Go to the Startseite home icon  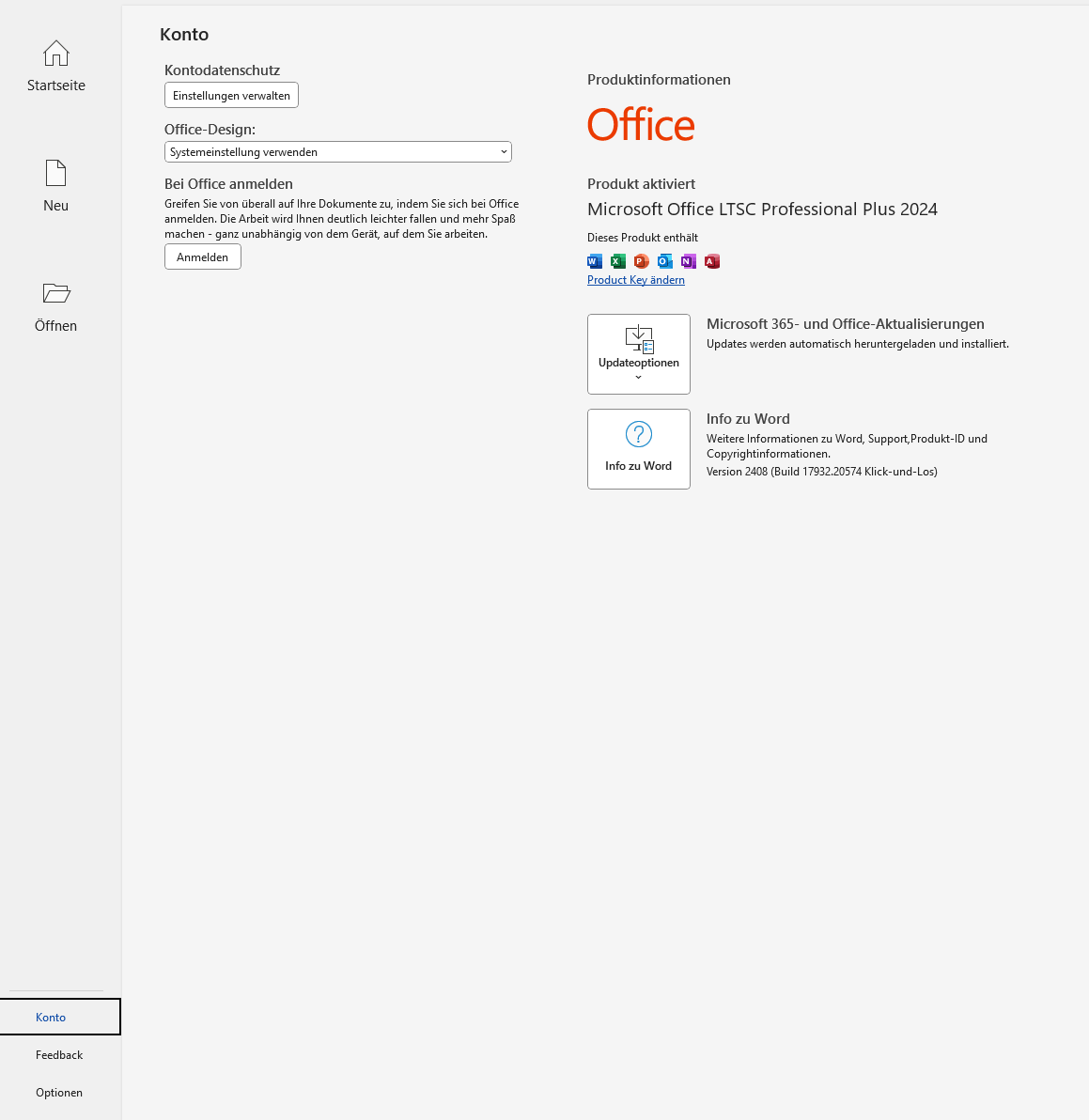(56, 54)
